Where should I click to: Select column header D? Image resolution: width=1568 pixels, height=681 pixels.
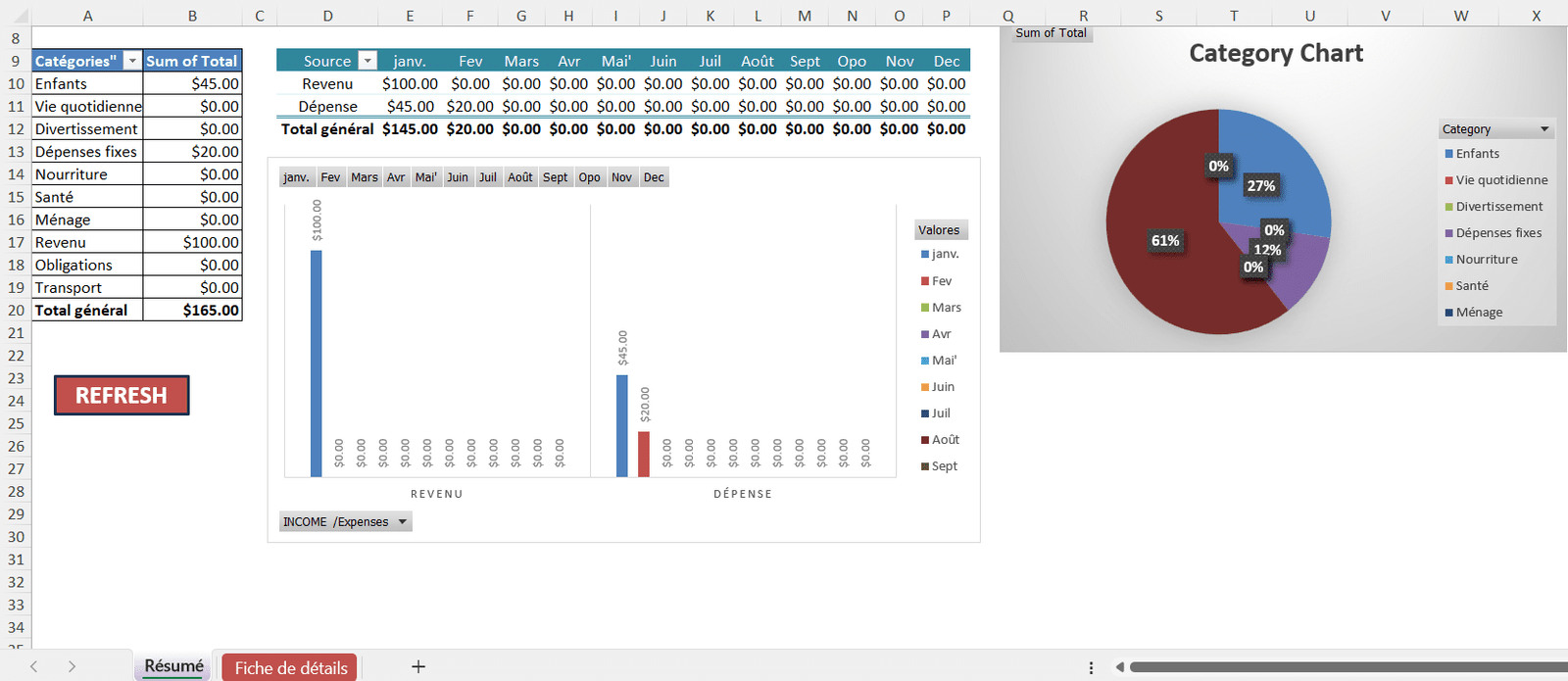click(x=327, y=16)
